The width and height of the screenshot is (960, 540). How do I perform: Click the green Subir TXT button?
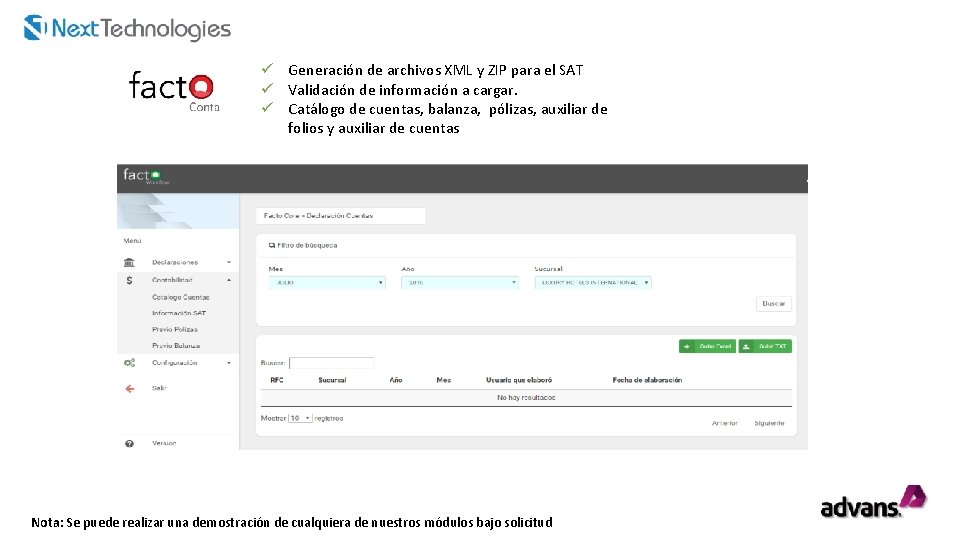click(x=765, y=347)
